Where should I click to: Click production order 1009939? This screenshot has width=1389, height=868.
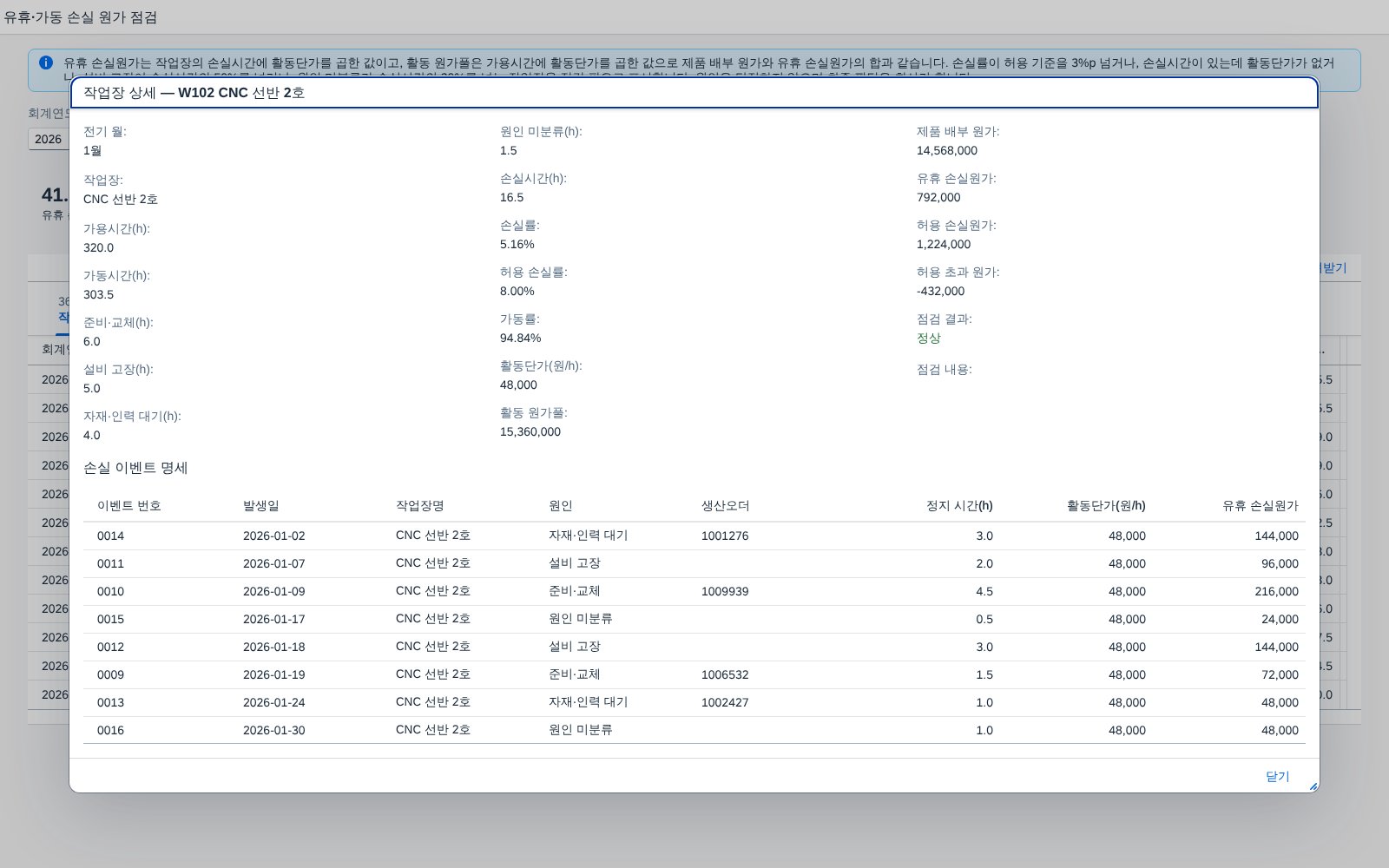pyautogui.click(x=725, y=591)
